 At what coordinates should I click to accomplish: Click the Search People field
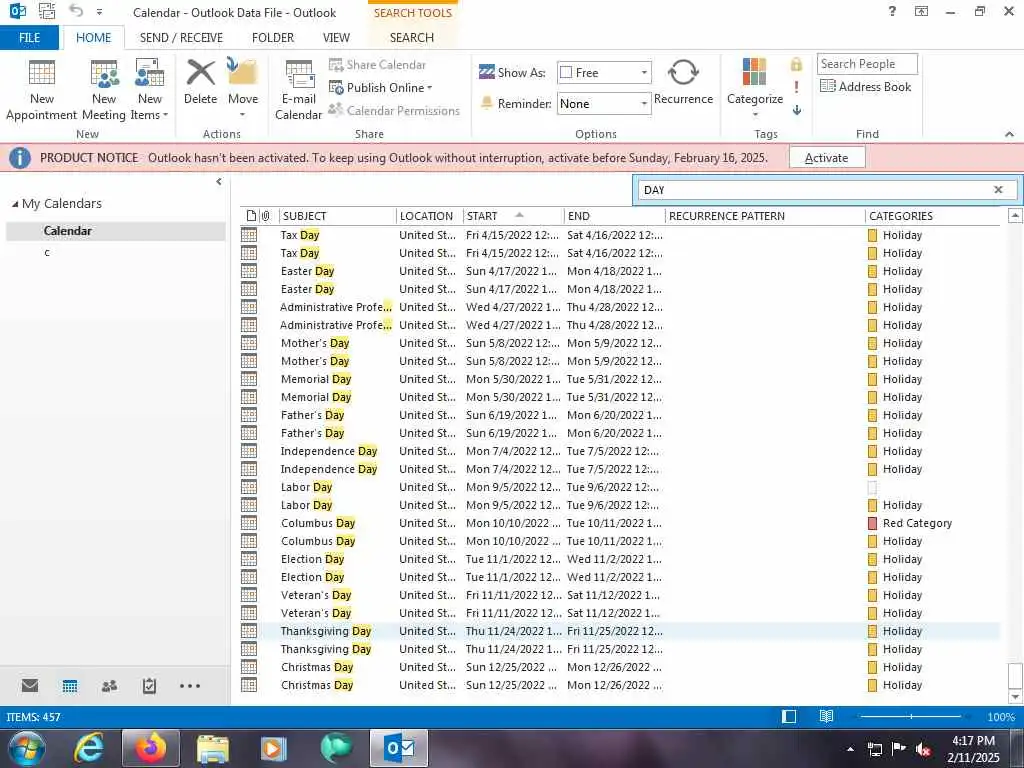point(867,64)
